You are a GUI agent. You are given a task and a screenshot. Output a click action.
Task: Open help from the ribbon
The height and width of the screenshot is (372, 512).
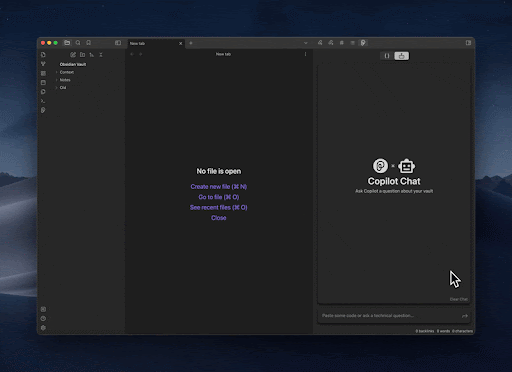[43, 319]
